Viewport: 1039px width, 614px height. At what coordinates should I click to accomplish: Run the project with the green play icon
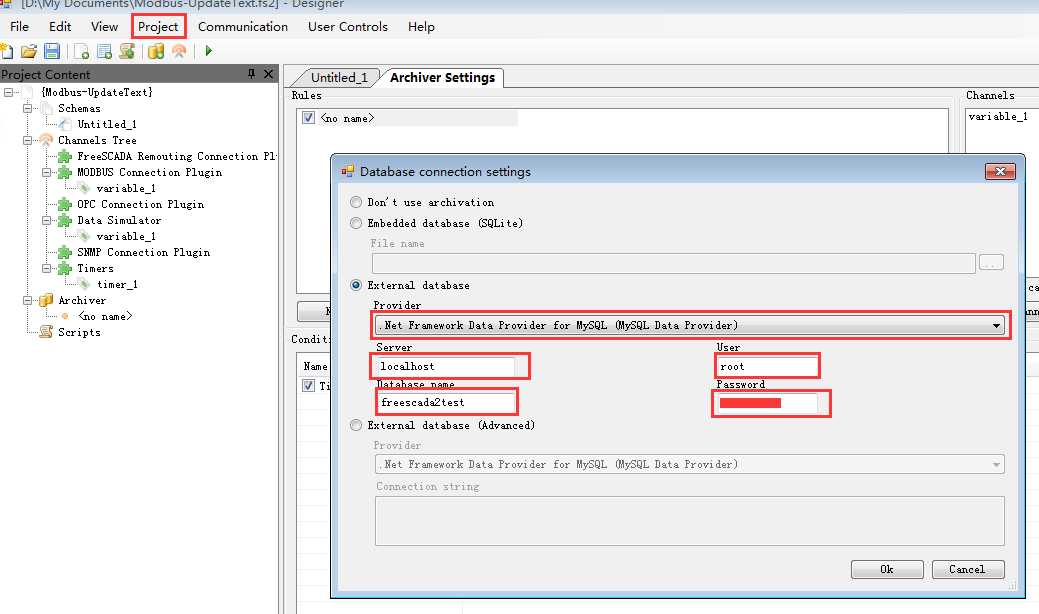209,51
